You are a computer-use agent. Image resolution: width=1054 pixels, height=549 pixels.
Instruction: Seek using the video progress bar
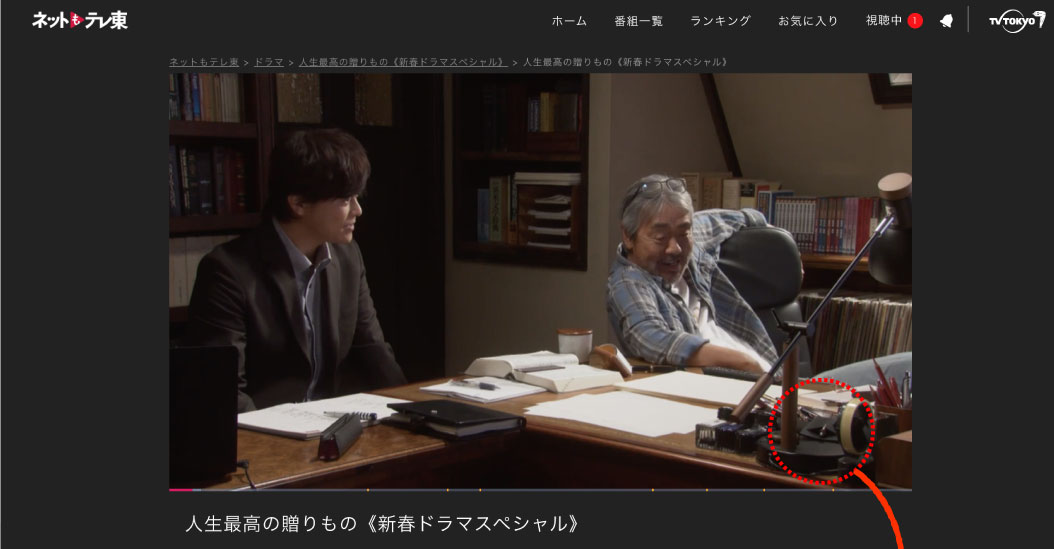click(540, 490)
